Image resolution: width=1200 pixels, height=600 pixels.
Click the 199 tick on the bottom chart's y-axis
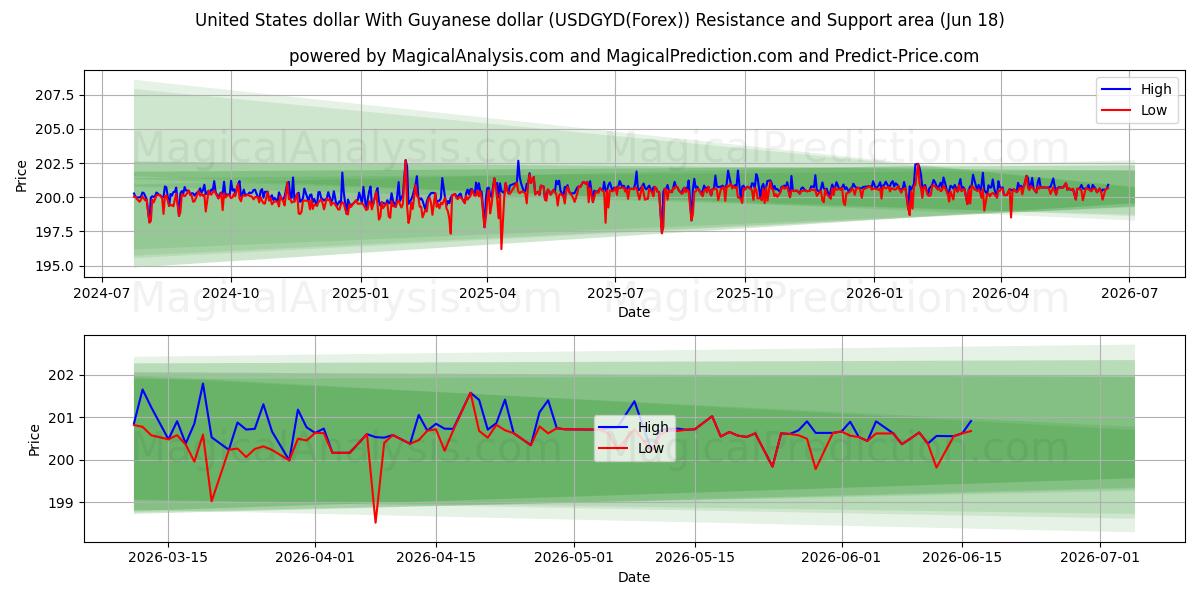click(x=62, y=502)
